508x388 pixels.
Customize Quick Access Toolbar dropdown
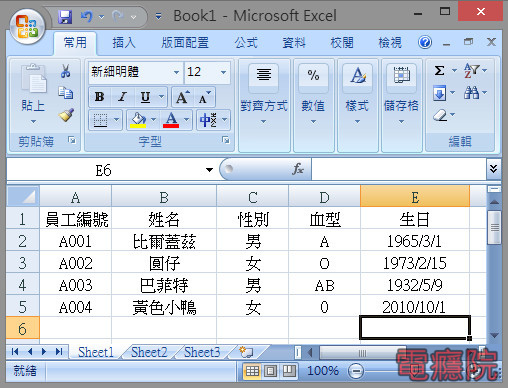[159, 16]
